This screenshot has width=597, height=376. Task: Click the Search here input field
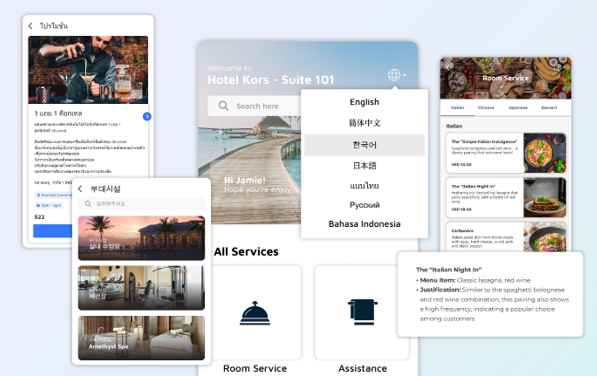(254, 106)
